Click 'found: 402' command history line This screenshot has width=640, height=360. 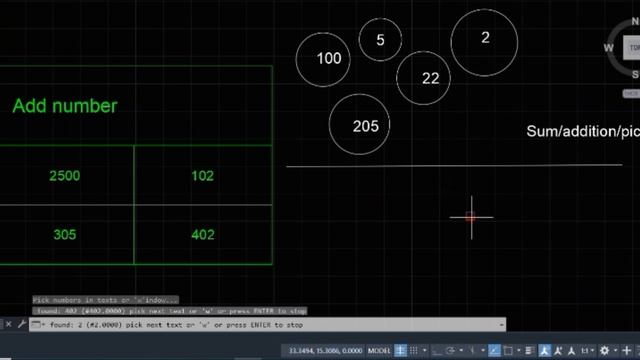pos(170,311)
